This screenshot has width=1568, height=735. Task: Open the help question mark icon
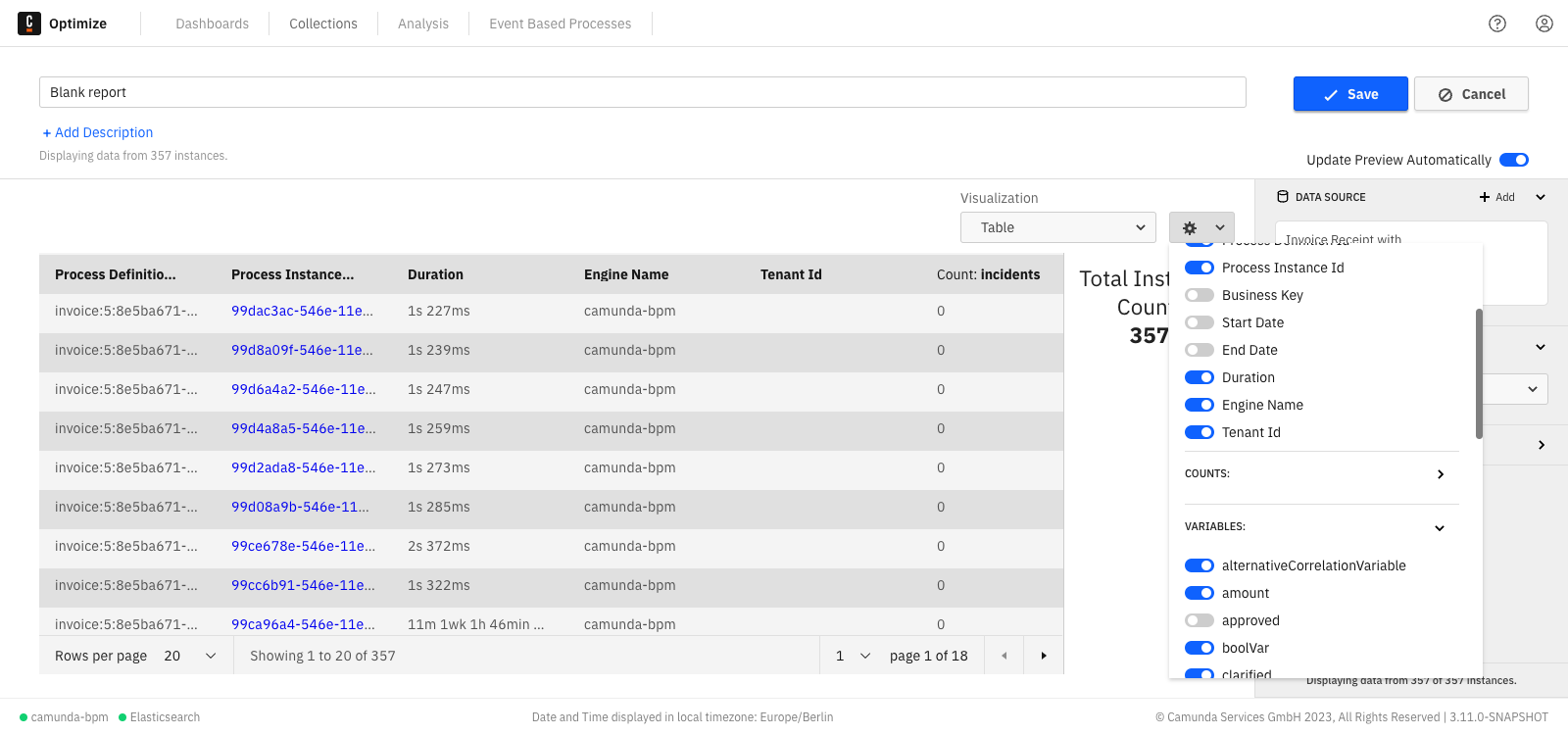1497,24
